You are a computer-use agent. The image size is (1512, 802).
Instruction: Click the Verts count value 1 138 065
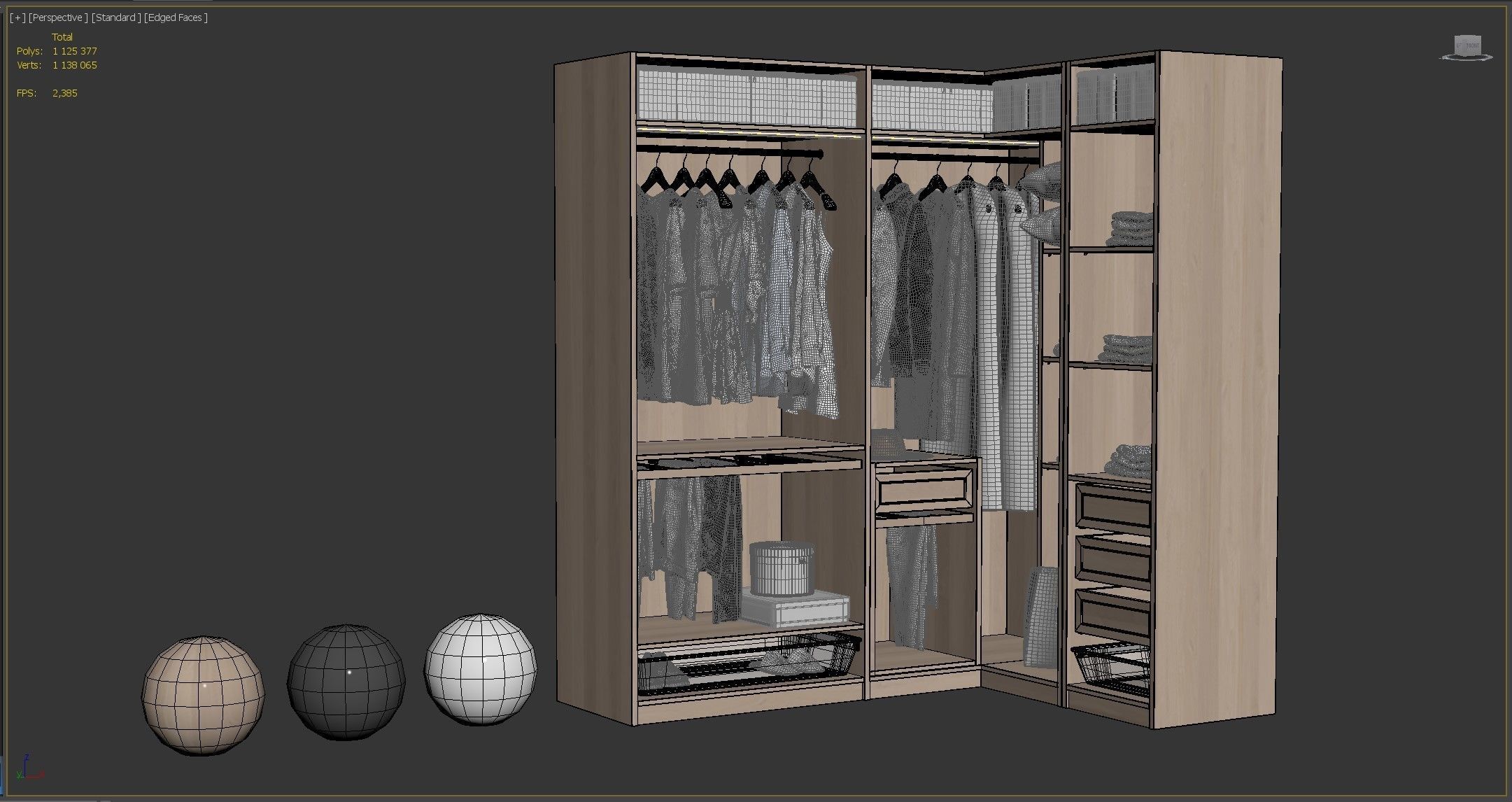click(75, 65)
